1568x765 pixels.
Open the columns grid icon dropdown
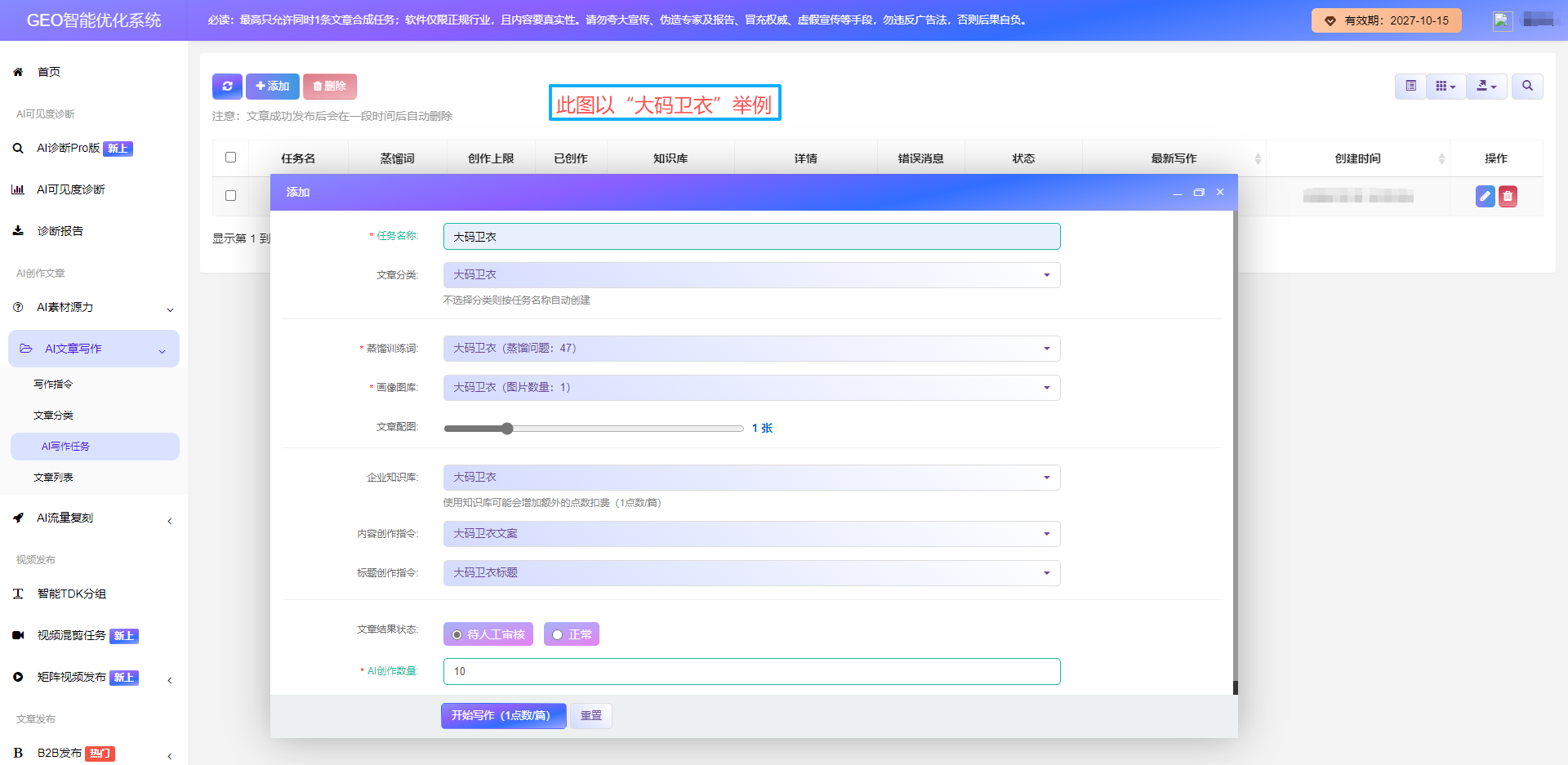coord(1445,86)
